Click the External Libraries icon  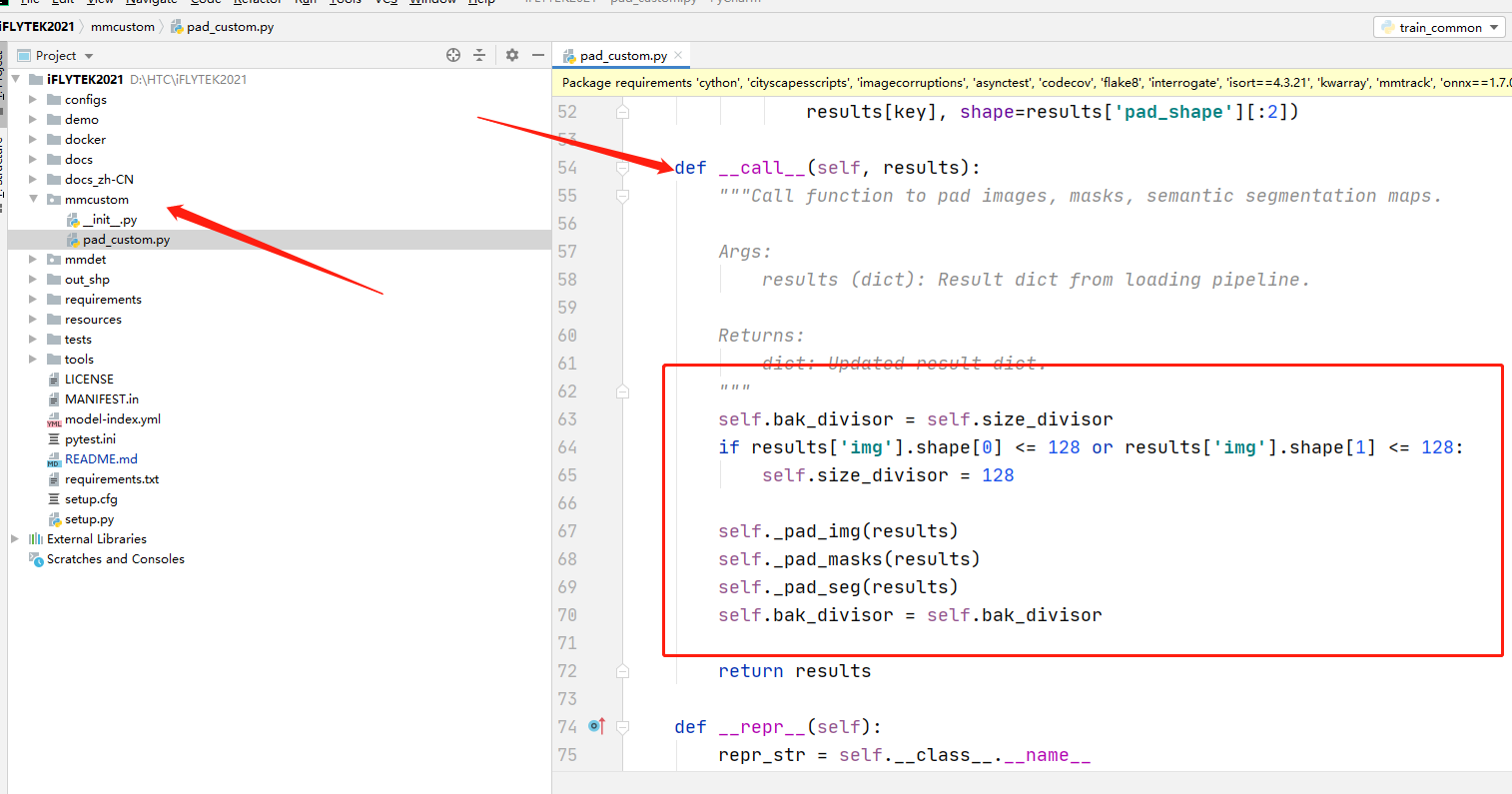[x=36, y=538]
